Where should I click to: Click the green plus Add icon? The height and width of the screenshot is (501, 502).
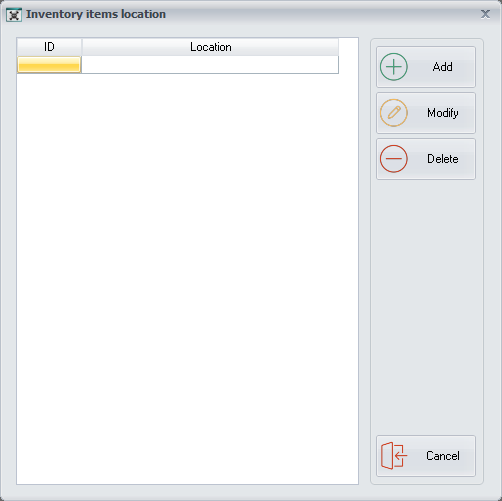394,67
